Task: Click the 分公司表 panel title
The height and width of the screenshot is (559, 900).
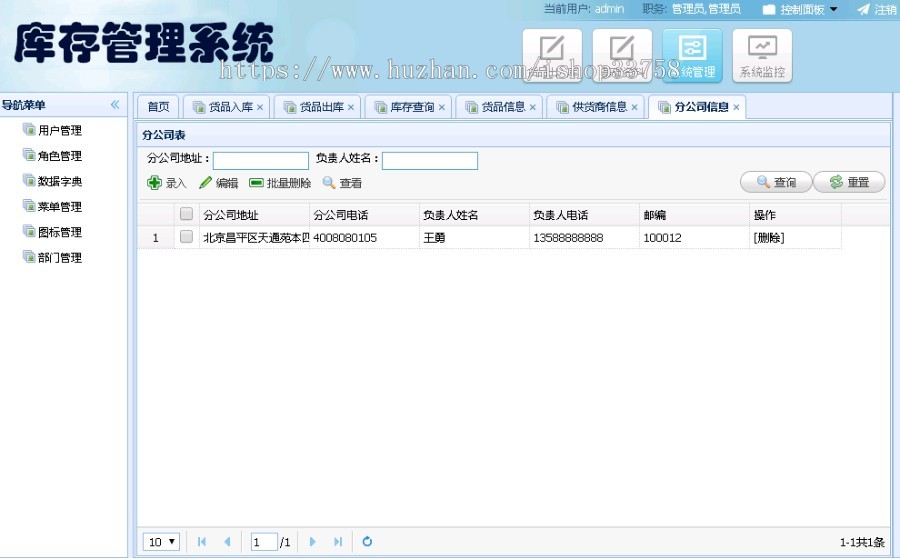Action: [164, 135]
